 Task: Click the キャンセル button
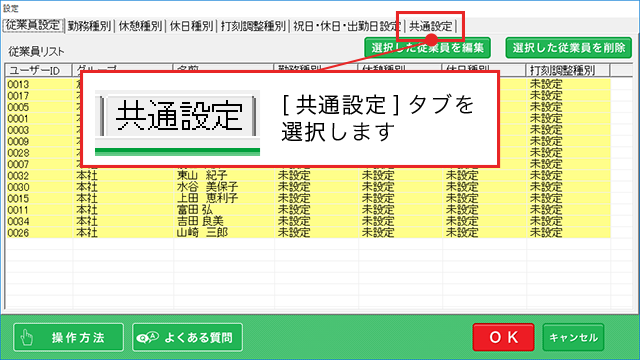(x=573, y=337)
